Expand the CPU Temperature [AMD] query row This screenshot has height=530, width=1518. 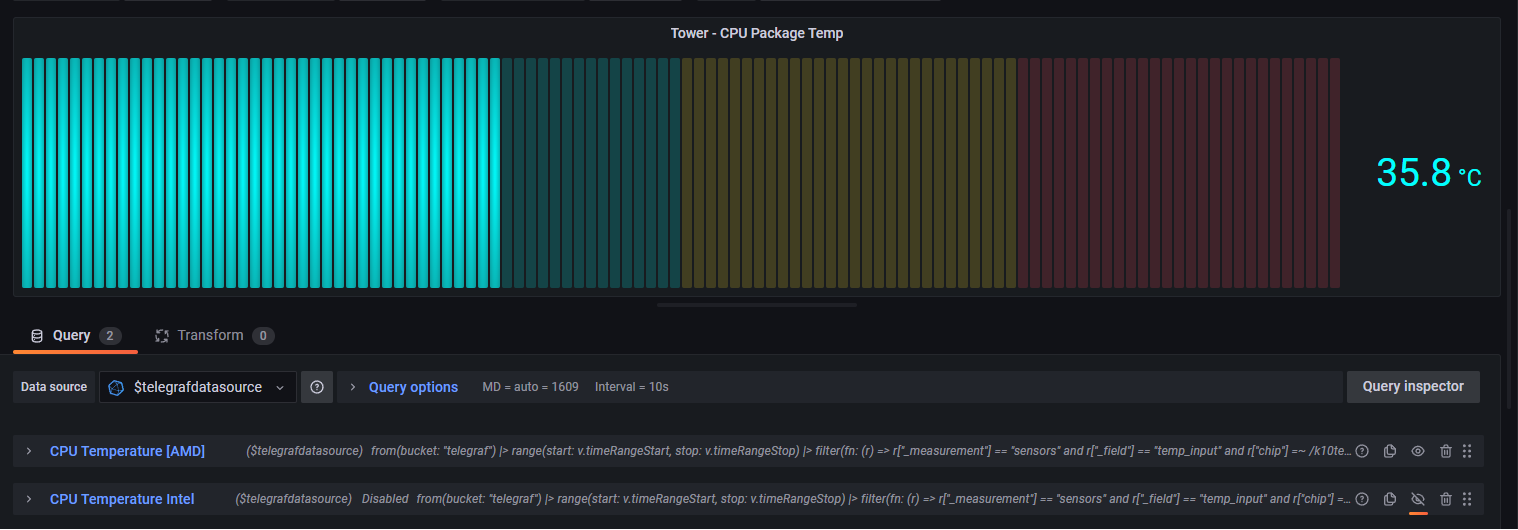point(29,451)
